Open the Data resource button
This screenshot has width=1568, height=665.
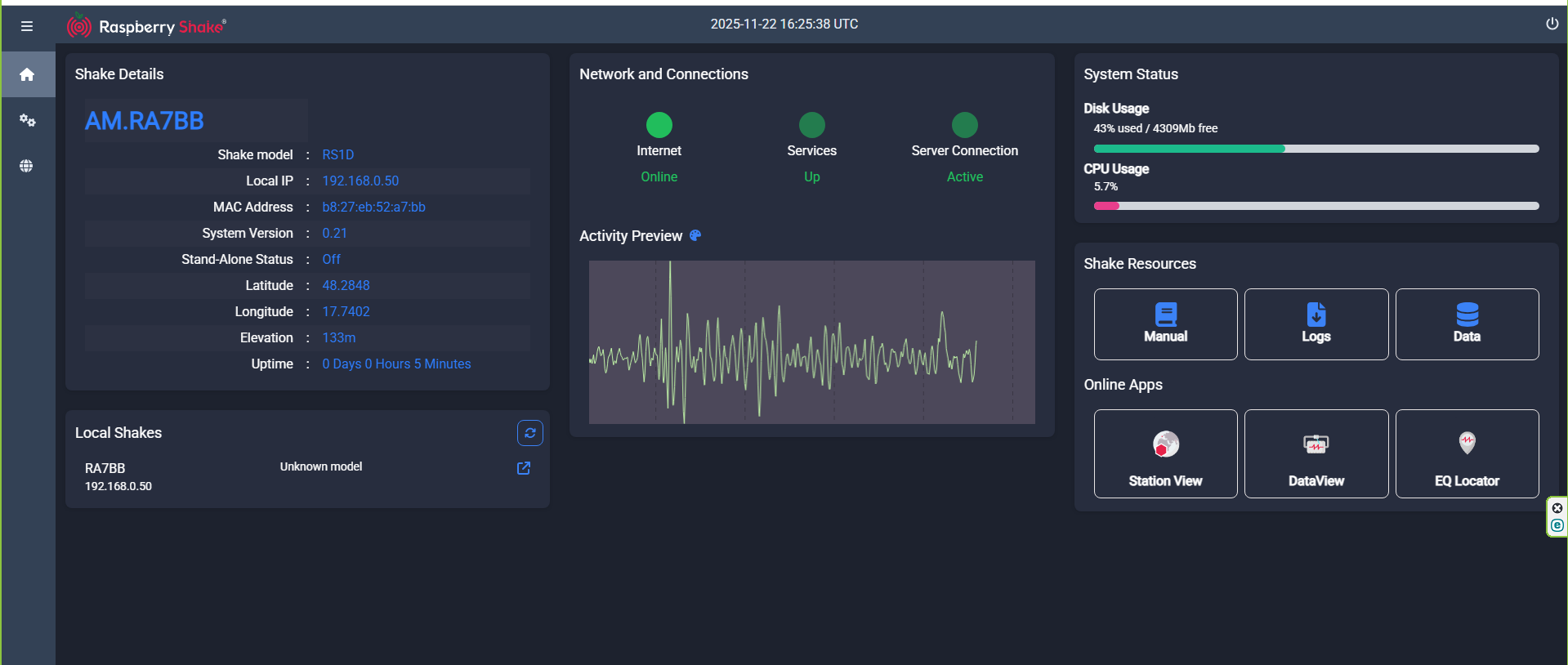1467,324
